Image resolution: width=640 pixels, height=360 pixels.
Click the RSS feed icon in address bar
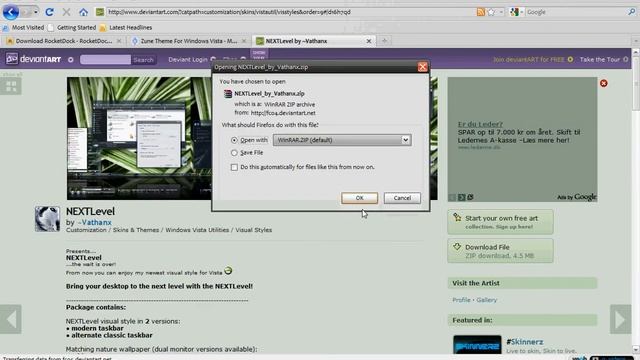tap(481, 12)
